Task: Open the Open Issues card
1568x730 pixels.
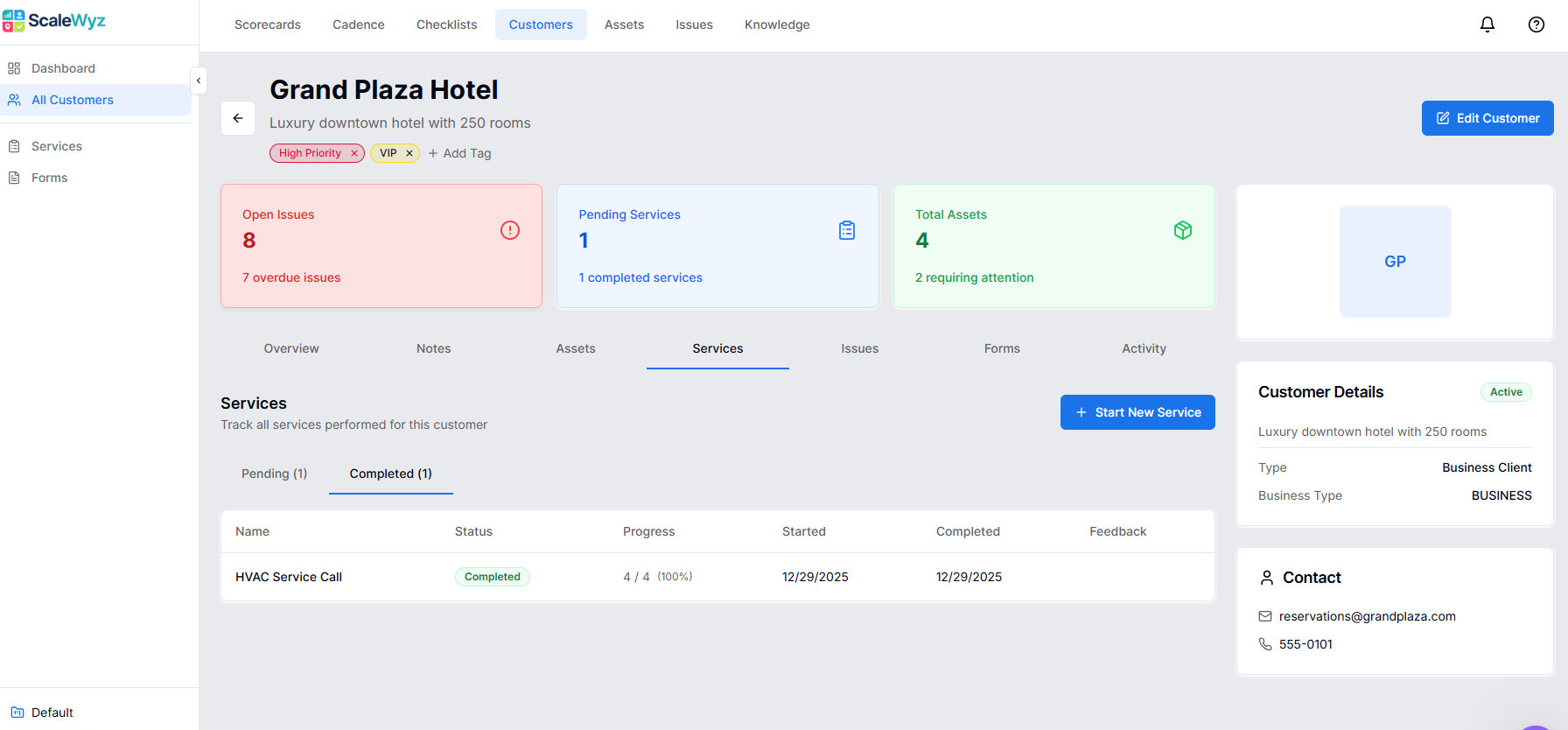Action: click(381, 246)
